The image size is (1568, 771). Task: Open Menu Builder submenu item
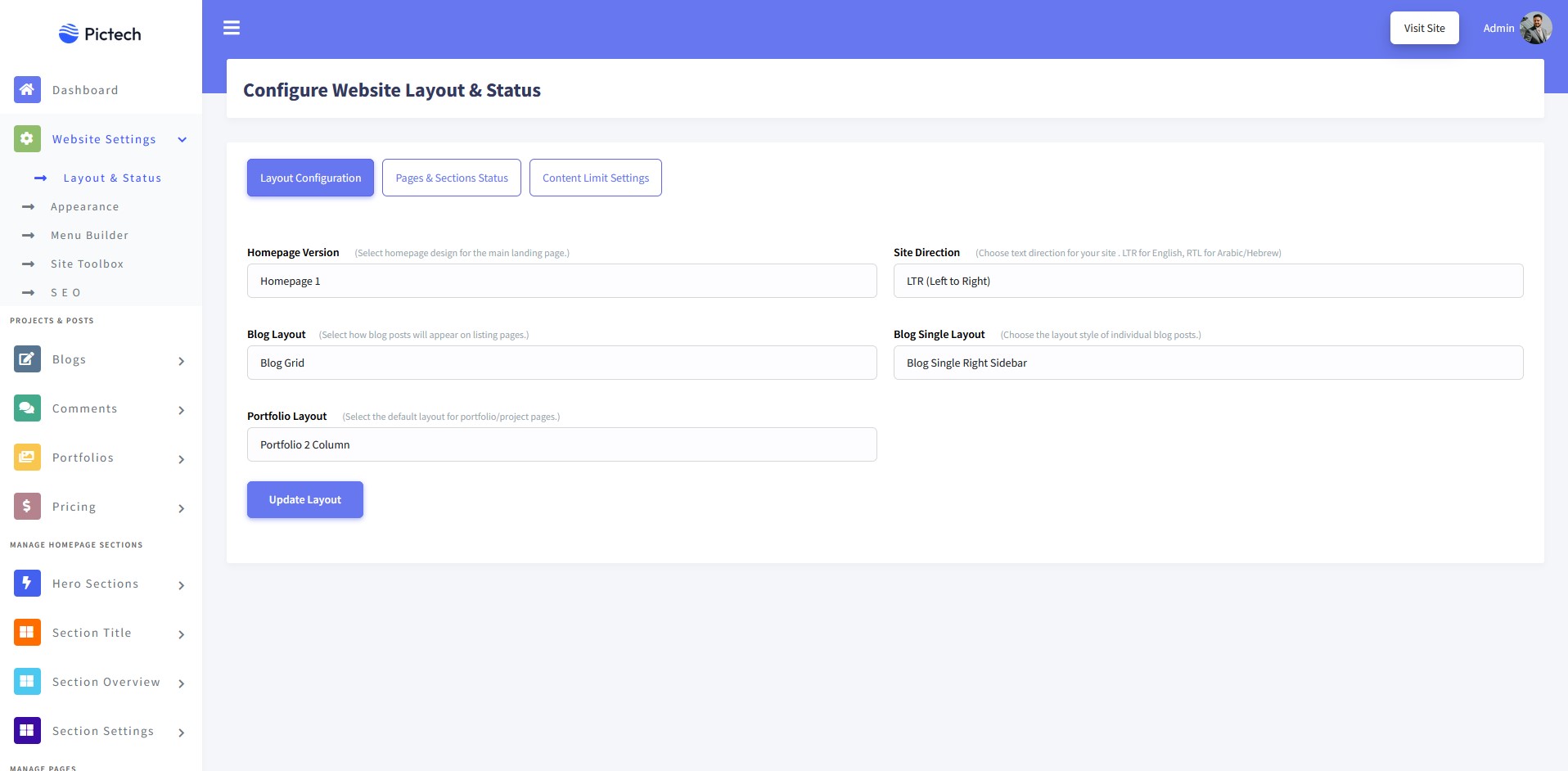[x=90, y=235]
